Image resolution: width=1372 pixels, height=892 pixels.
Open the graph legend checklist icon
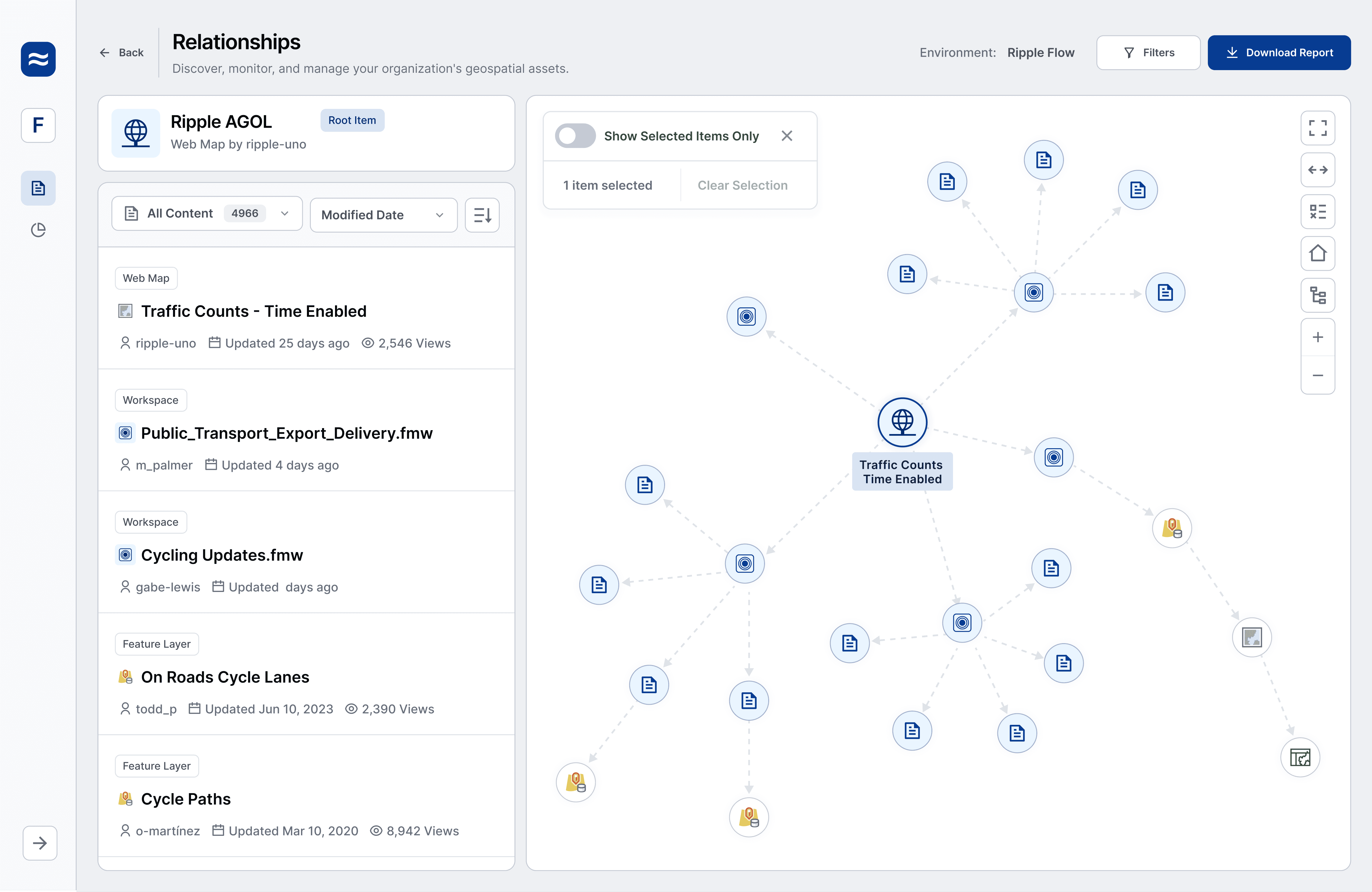[1318, 212]
